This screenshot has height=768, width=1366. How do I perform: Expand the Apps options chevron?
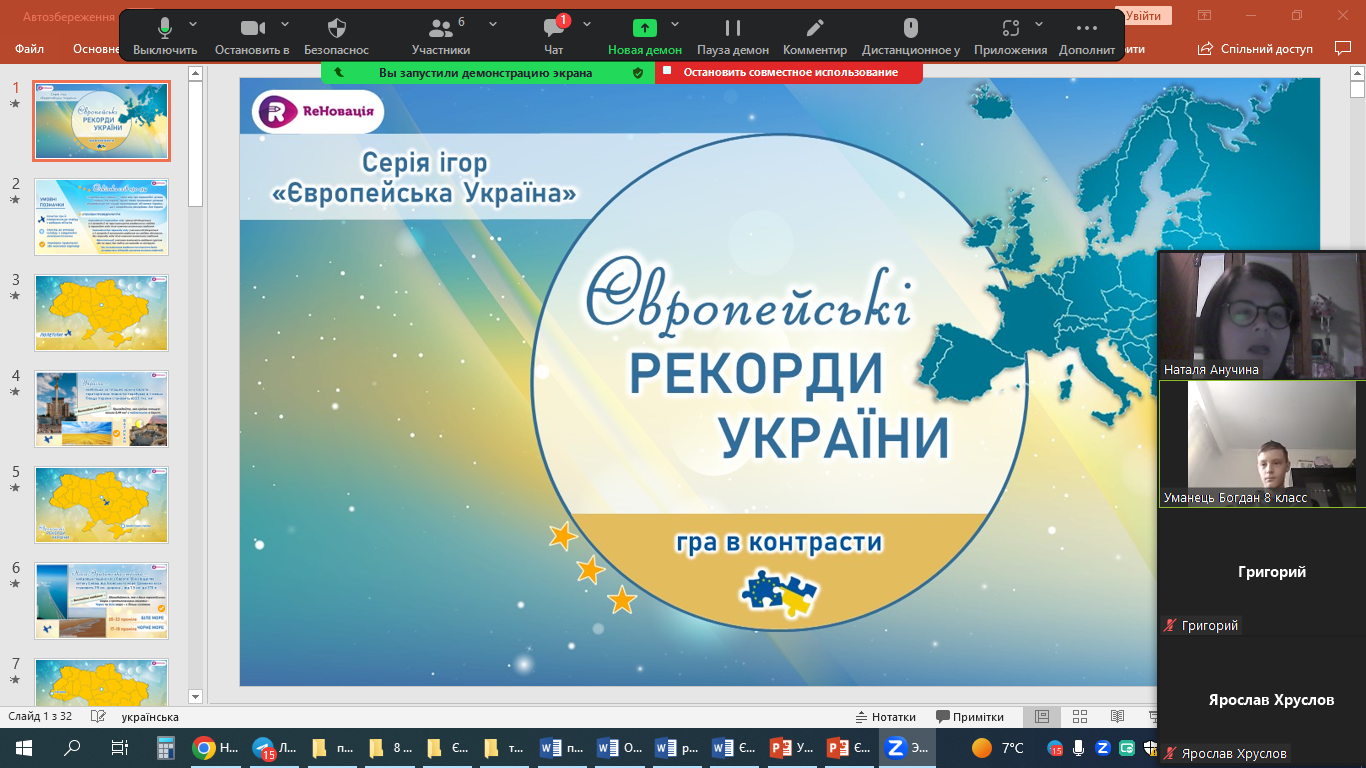(1039, 24)
